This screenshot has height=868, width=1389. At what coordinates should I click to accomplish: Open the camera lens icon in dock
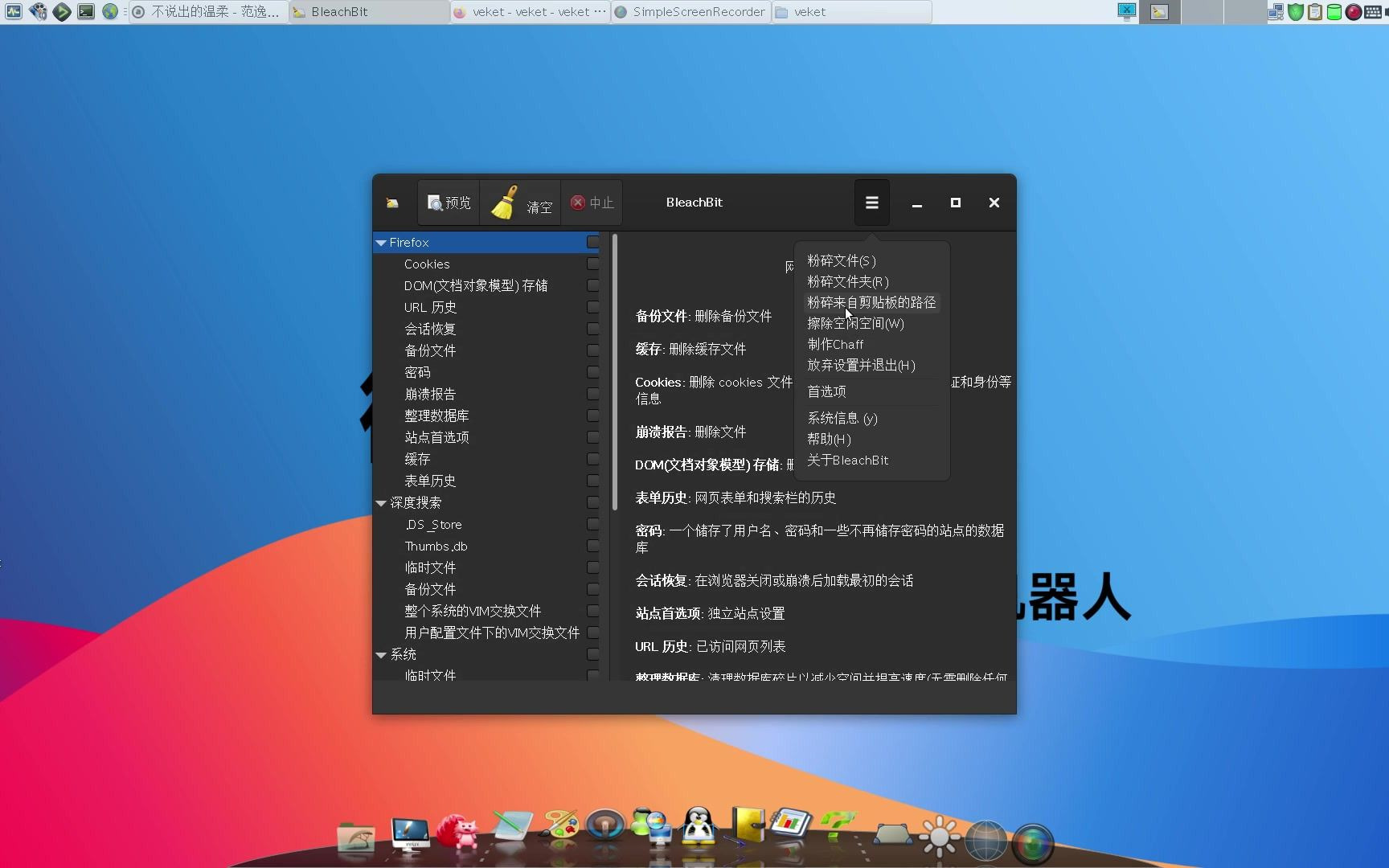[x=1033, y=844]
